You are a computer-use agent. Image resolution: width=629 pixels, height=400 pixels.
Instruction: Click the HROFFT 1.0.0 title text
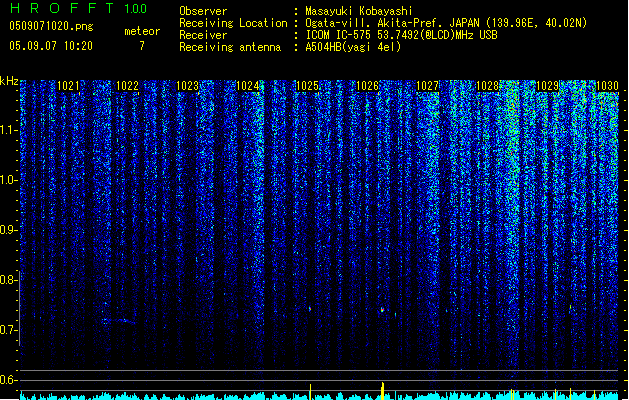tap(78, 8)
